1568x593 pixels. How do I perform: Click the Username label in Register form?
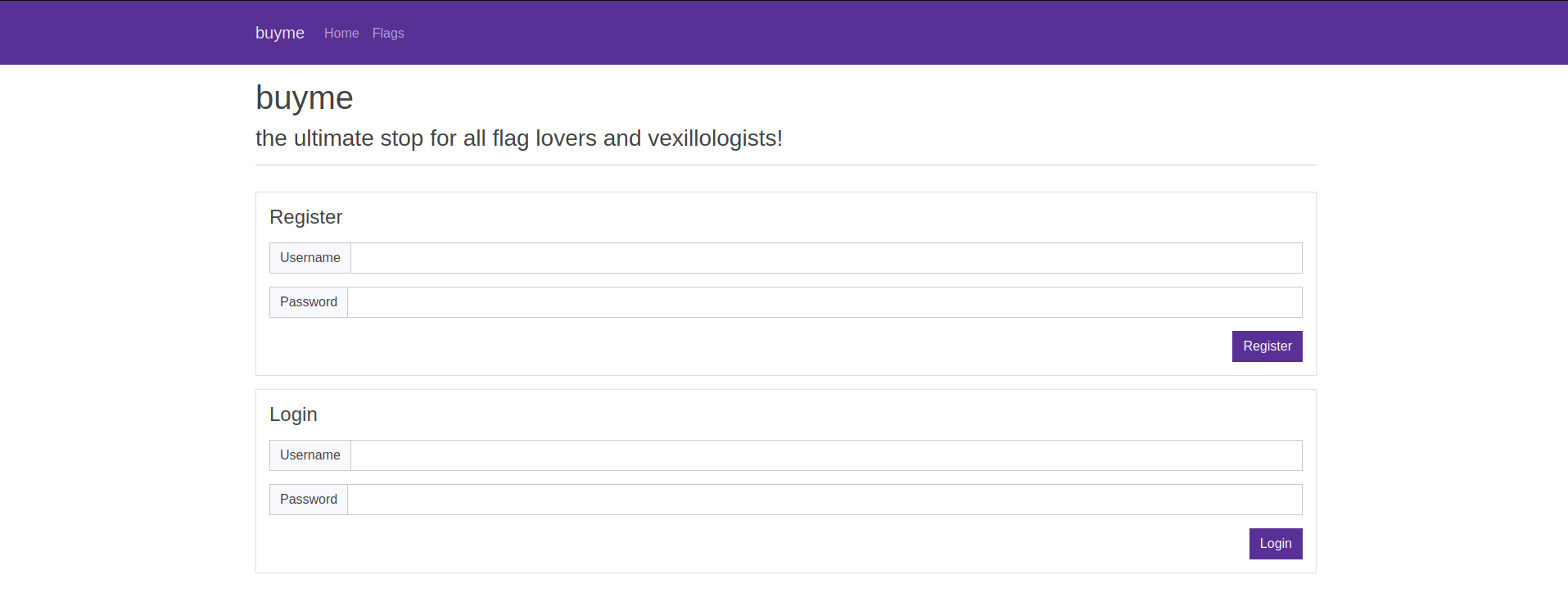pos(310,258)
